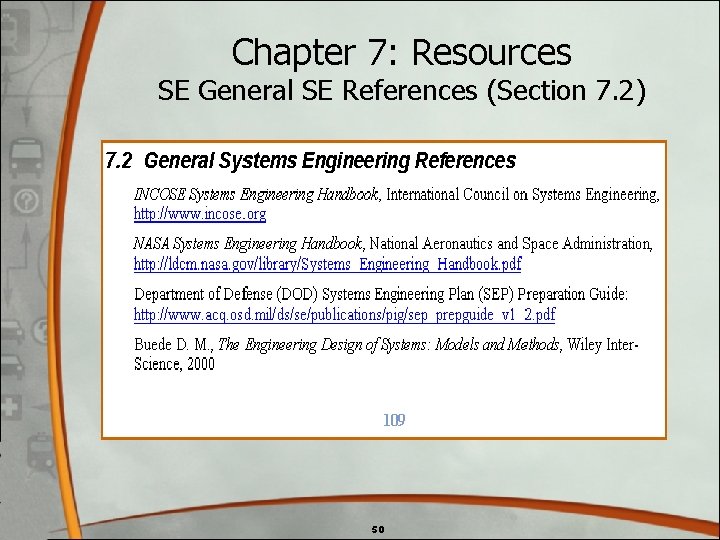This screenshot has height=540, width=720.
Task: Click 'Science, 2000' text
Action: (174, 364)
